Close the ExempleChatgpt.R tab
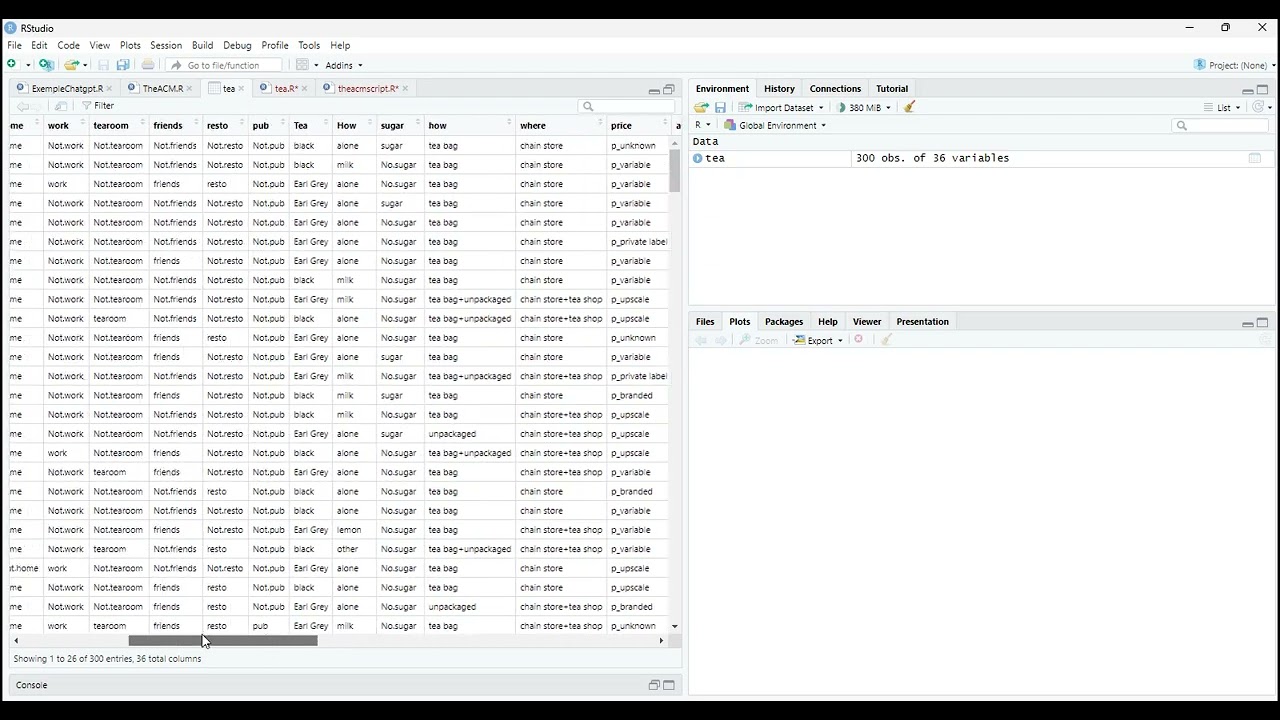This screenshot has width=1280, height=720. [109, 89]
